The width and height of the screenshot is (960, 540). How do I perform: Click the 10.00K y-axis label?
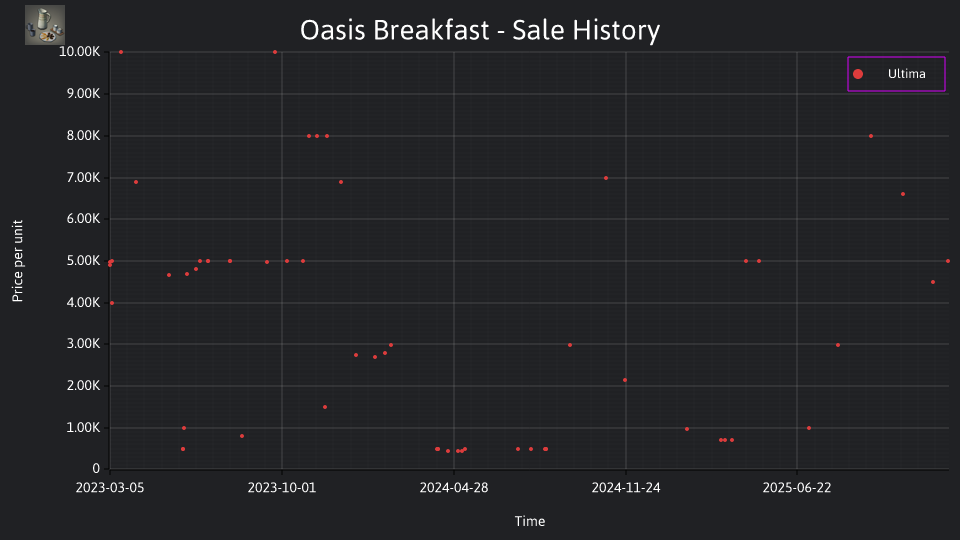[x=80, y=52]
